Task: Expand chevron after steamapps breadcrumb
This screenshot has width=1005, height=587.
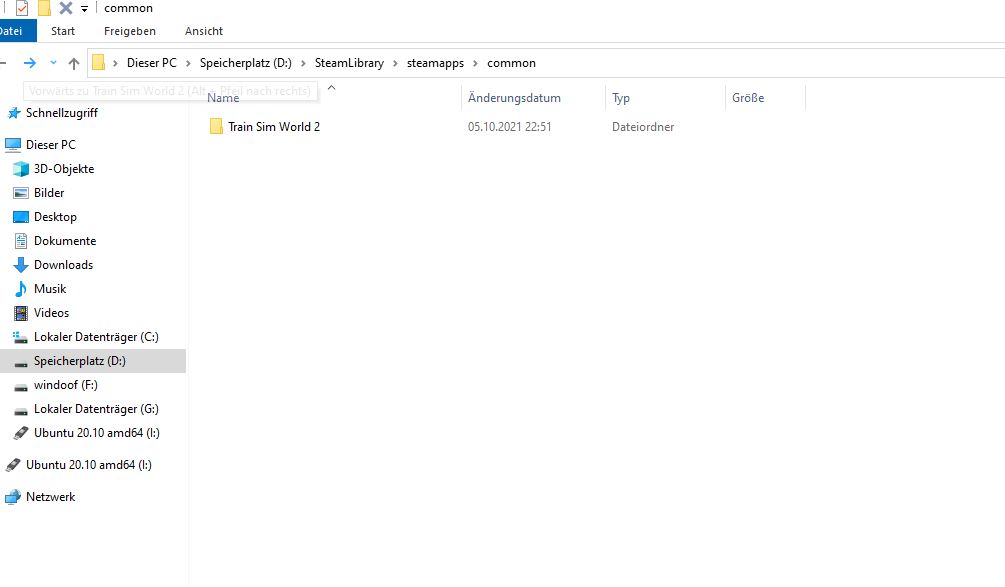Action: 476,63
